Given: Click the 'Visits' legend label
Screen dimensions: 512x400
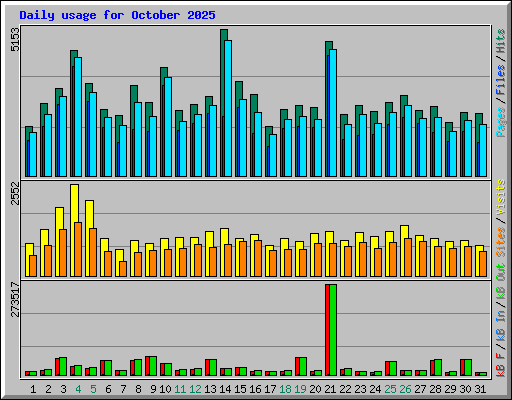Looking at the screenshot, I should pyautogui.click(x=501, y=197).
